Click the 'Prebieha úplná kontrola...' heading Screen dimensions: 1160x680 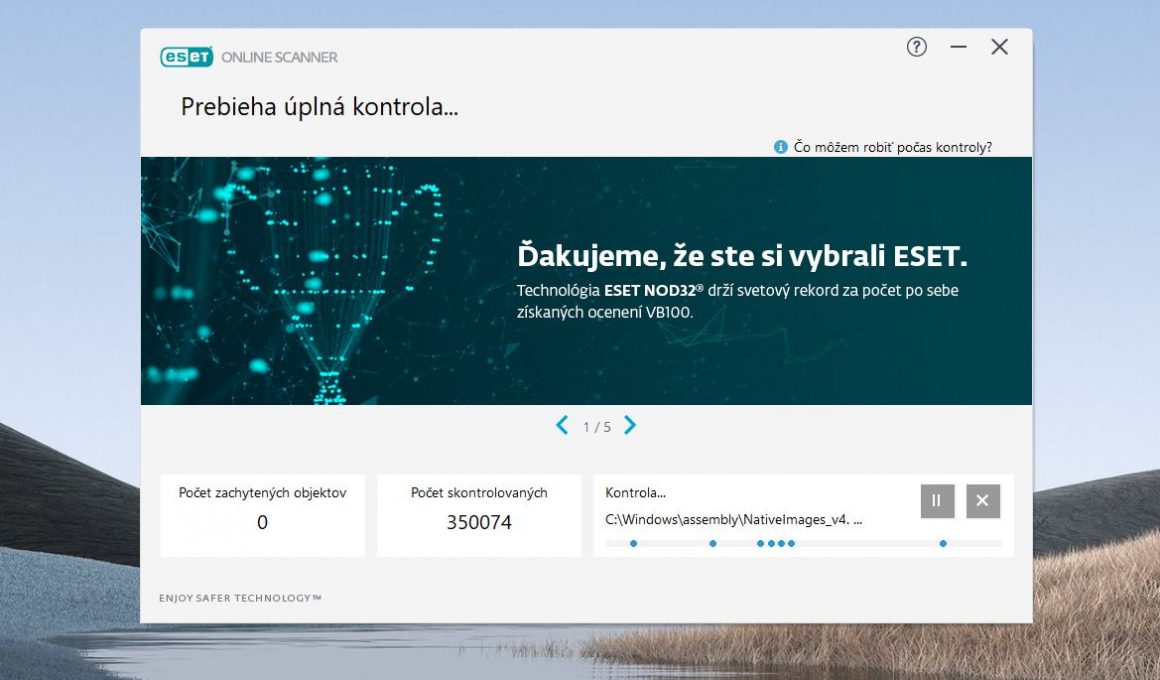[319, 108]
